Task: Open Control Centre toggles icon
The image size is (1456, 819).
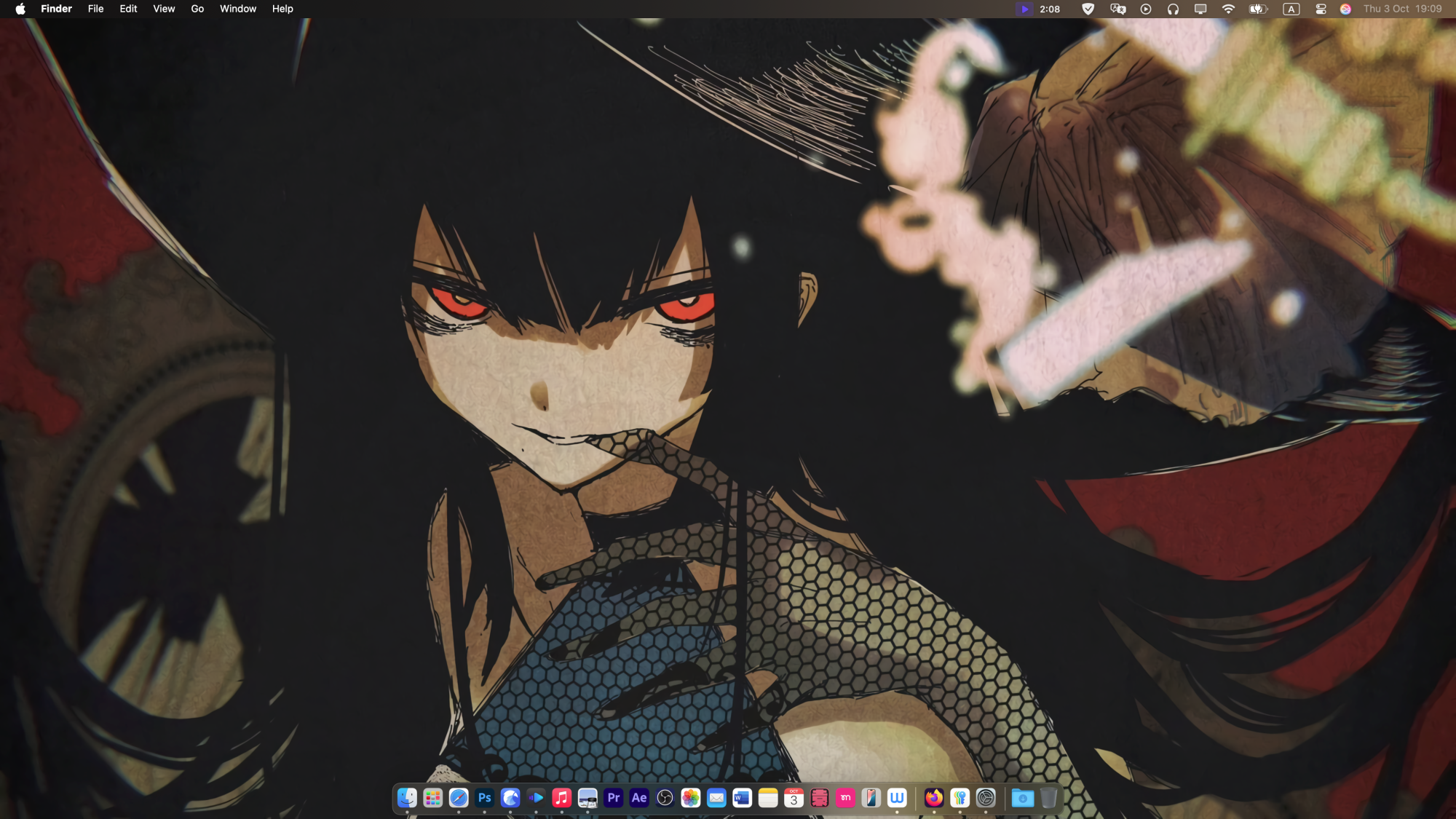Action: 1321,9
